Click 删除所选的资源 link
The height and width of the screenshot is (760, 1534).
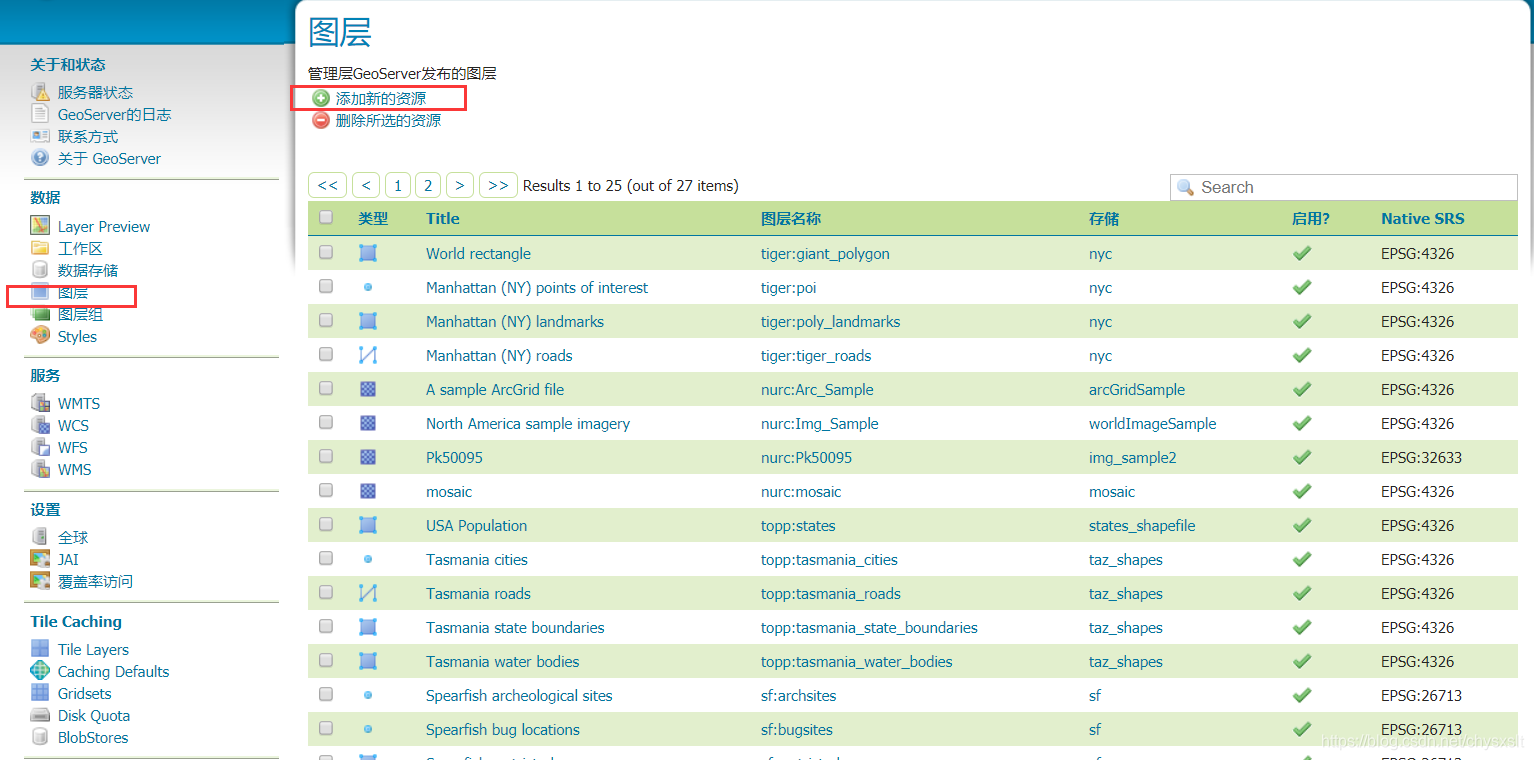(388, 120)
